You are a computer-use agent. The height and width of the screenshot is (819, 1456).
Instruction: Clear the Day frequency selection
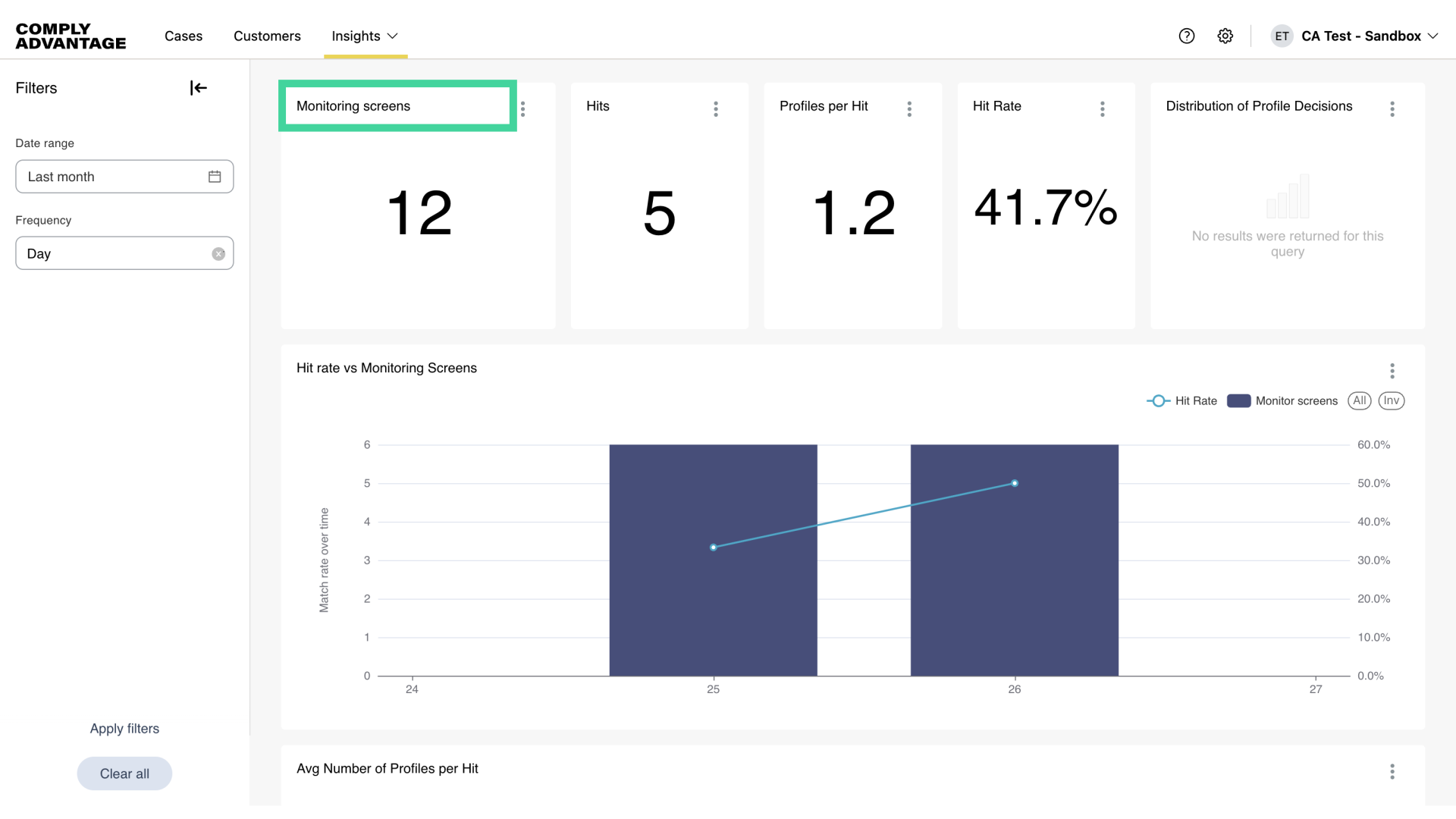(218, 253)
